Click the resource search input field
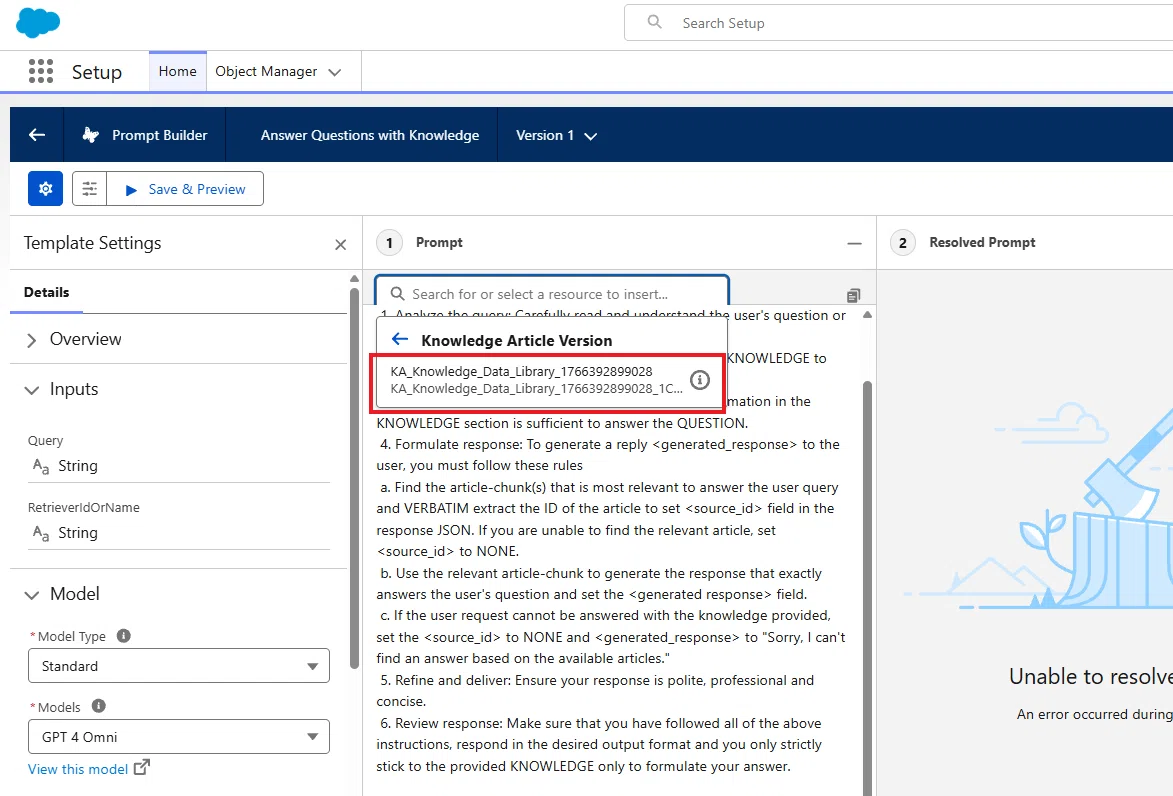 point(552,294)
